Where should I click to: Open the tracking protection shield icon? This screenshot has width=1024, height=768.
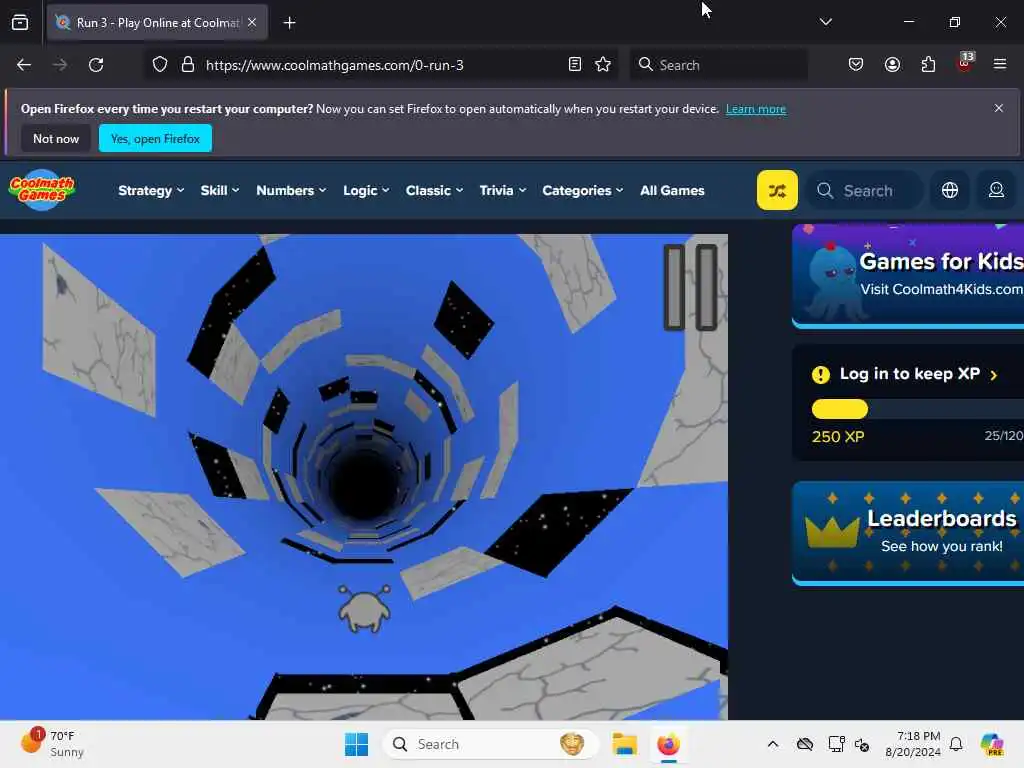160,65
